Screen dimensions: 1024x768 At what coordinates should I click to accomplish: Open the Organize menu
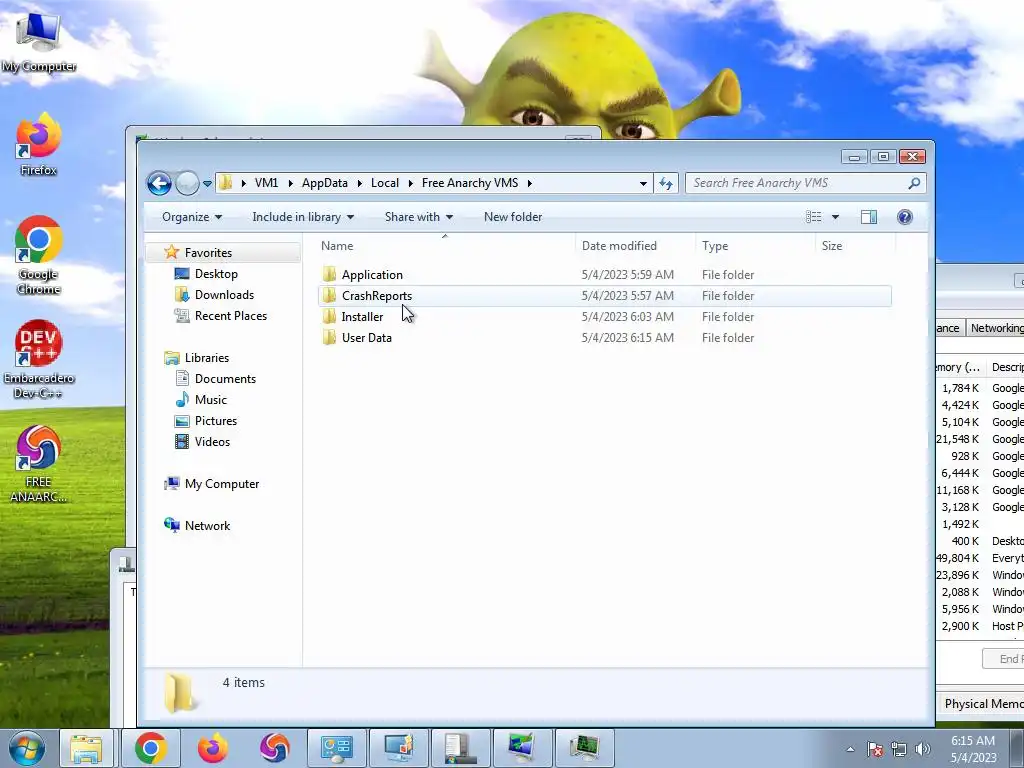[192, 217]
